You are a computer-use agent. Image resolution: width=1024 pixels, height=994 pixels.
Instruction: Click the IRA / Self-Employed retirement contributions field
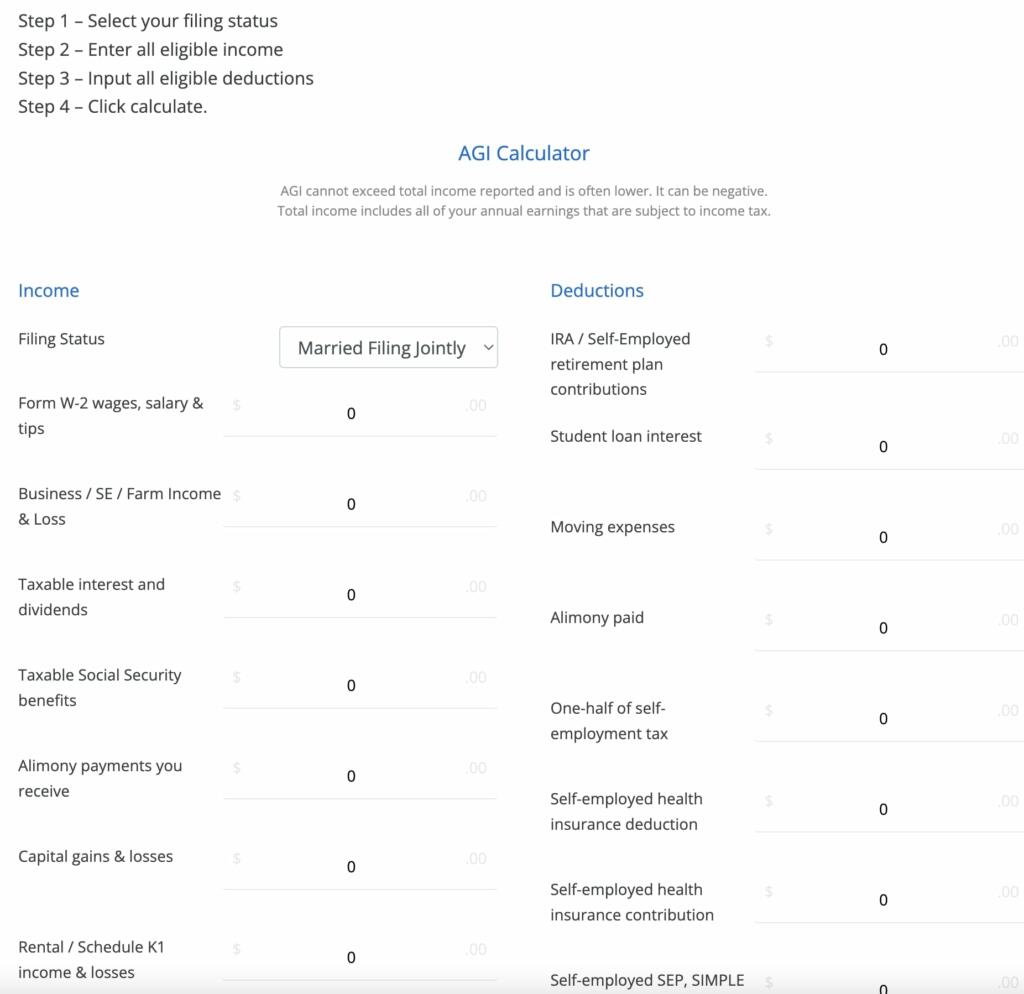(x=883, y=350)
